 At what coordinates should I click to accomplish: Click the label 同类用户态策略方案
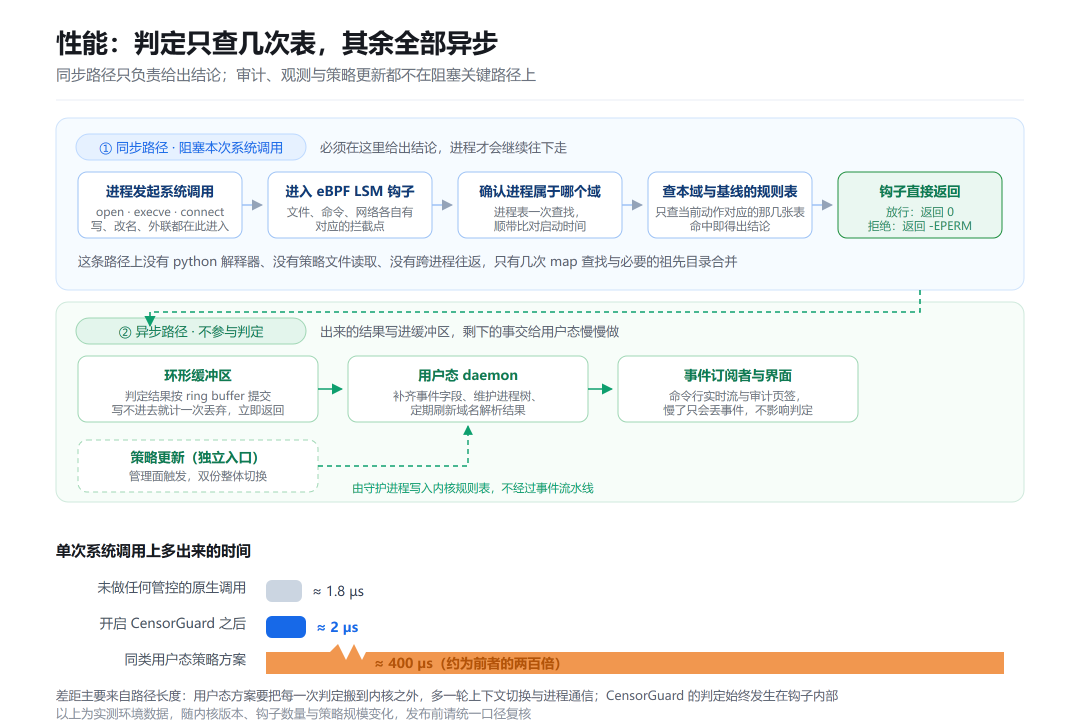[185, 659]
